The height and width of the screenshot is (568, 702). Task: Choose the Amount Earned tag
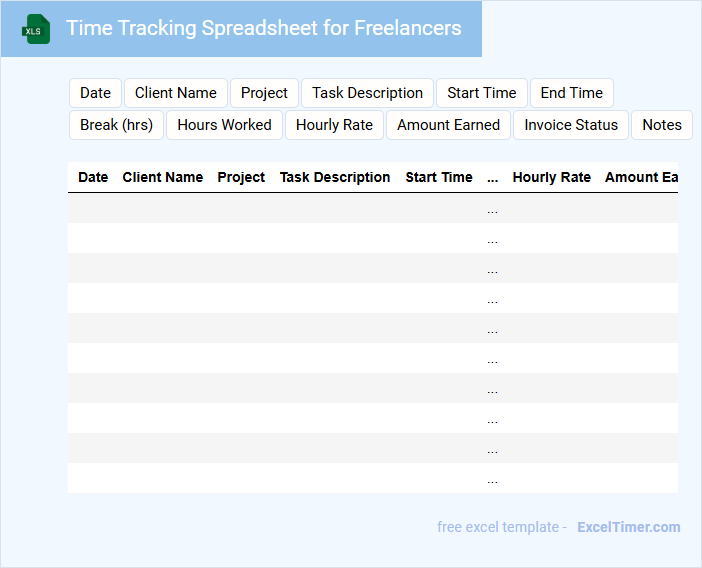[448, 125]
